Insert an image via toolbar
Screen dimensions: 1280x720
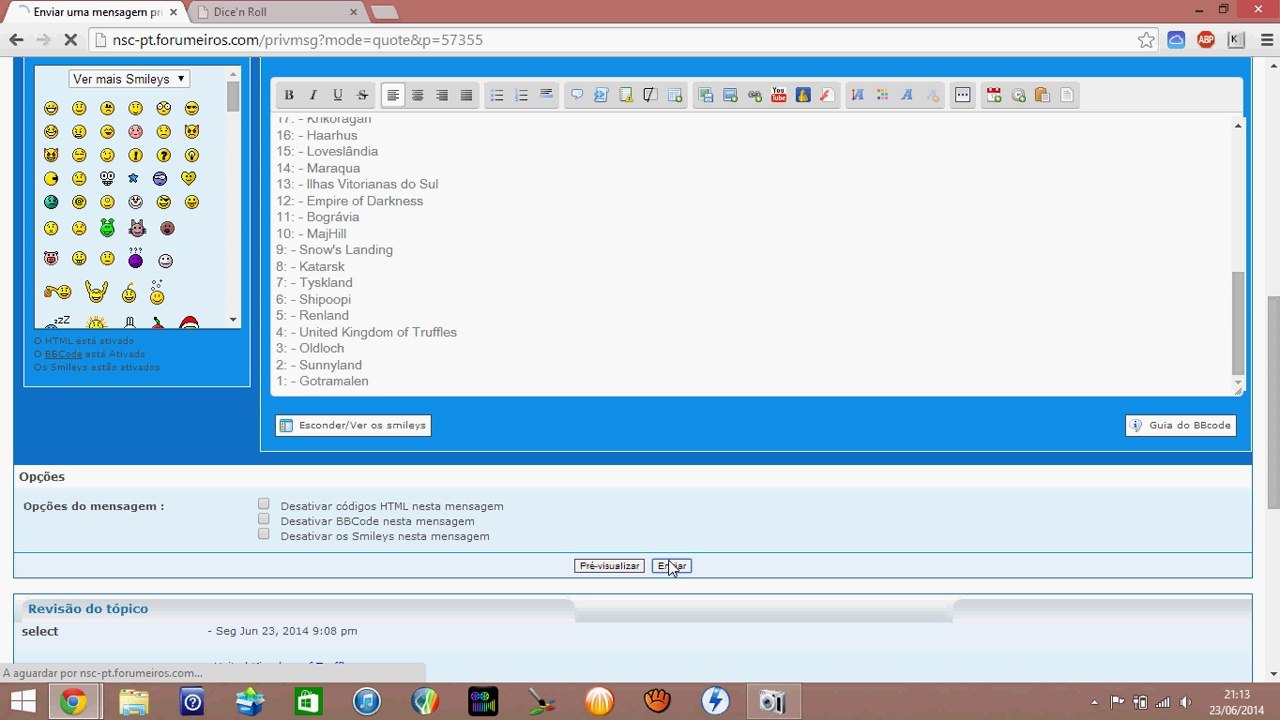pos(730,95)
